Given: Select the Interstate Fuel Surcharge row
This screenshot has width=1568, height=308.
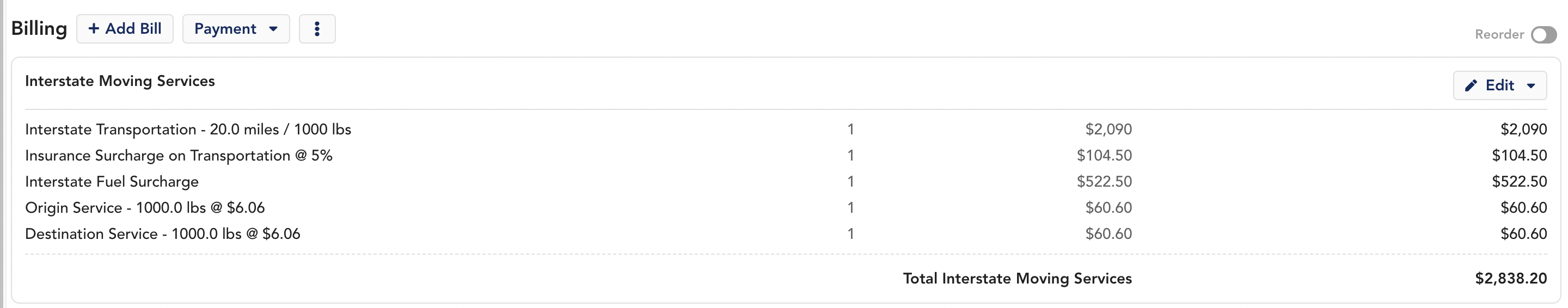Looking at the screenshot, I should 786,181.
